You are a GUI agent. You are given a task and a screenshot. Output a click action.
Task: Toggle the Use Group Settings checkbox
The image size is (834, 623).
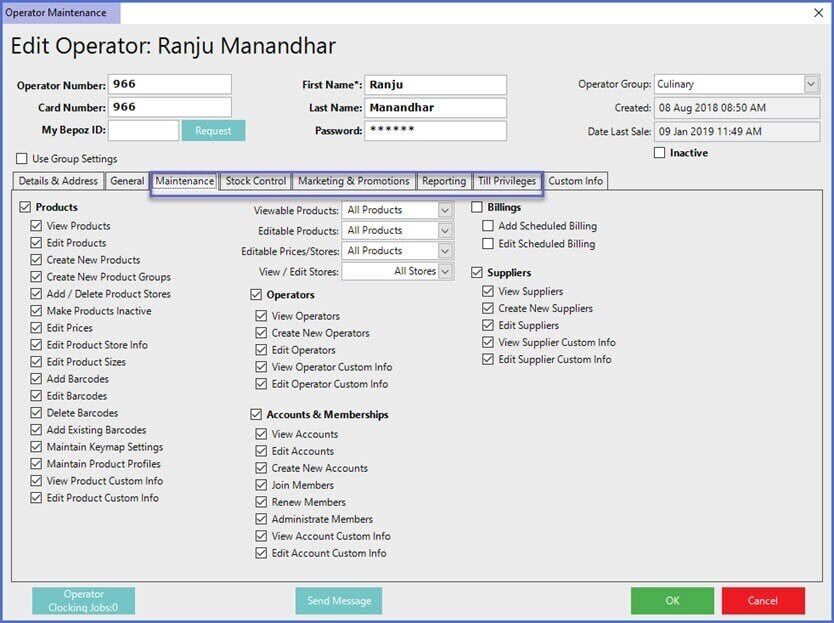(x=23, y=159)
